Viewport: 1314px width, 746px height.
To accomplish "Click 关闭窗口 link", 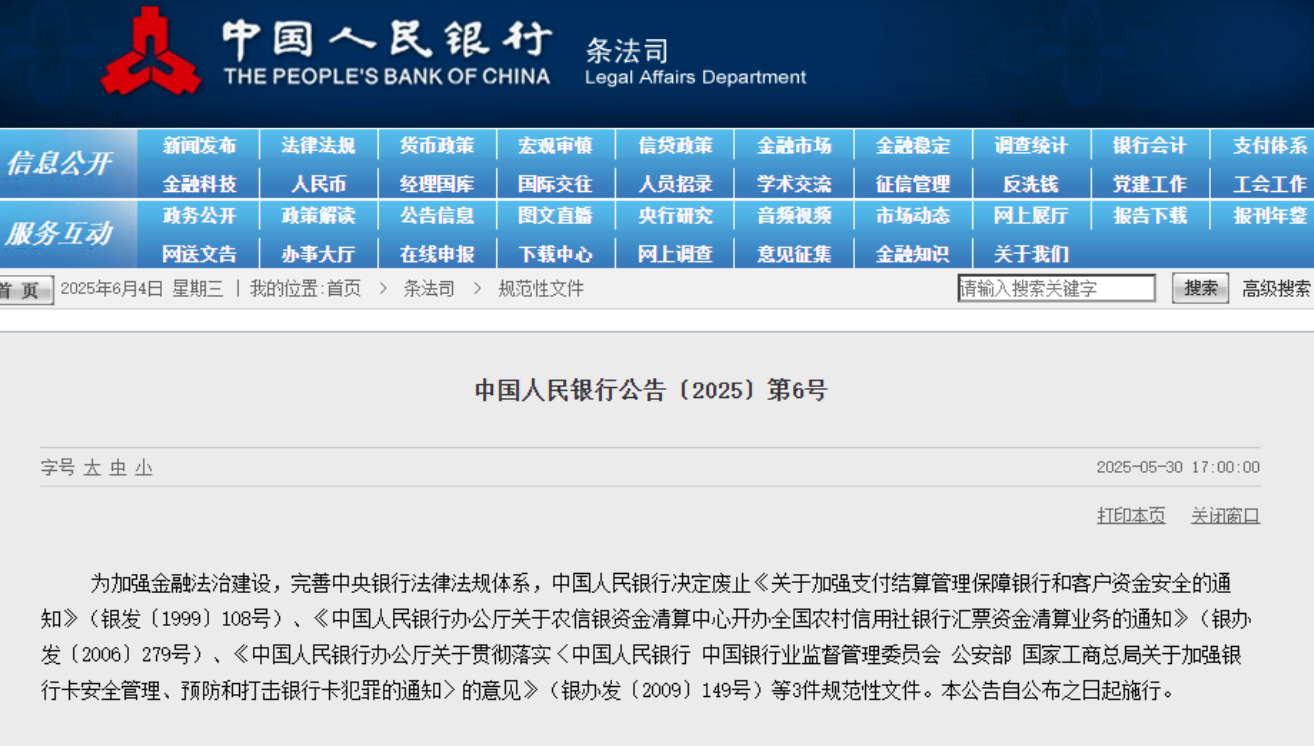I will pyautogui.click(x=1225, y=516).
